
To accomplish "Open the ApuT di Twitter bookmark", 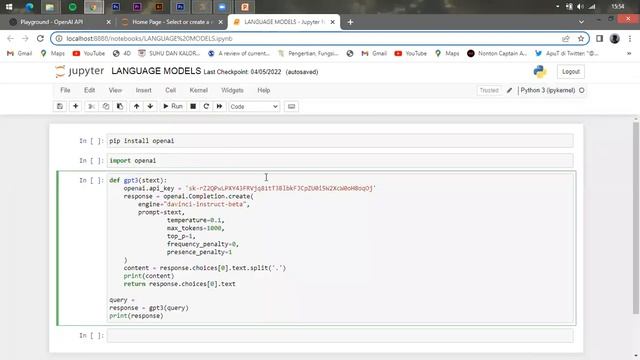I will 567,53.
